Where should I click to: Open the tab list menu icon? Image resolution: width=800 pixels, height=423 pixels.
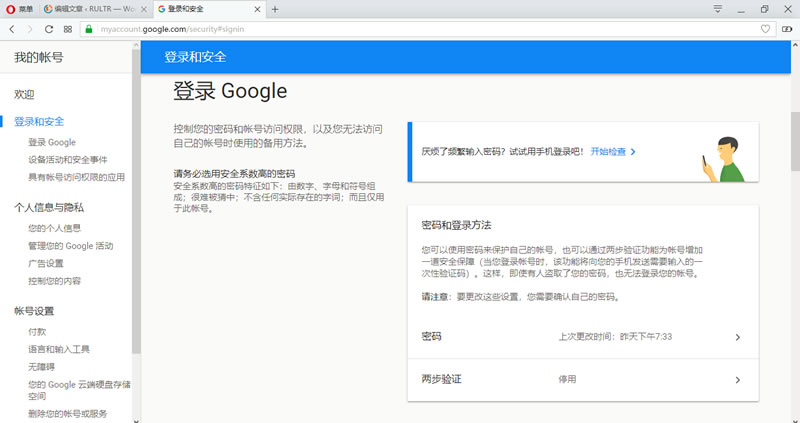[717, 9]
